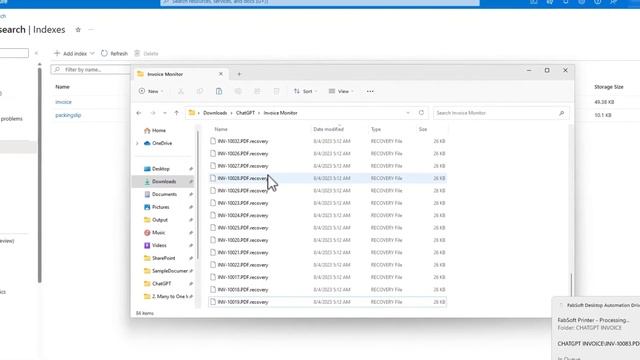Click Downloads in the breadcrumb path
This screenshot has width=640, height=360.
tap(215, 113)
